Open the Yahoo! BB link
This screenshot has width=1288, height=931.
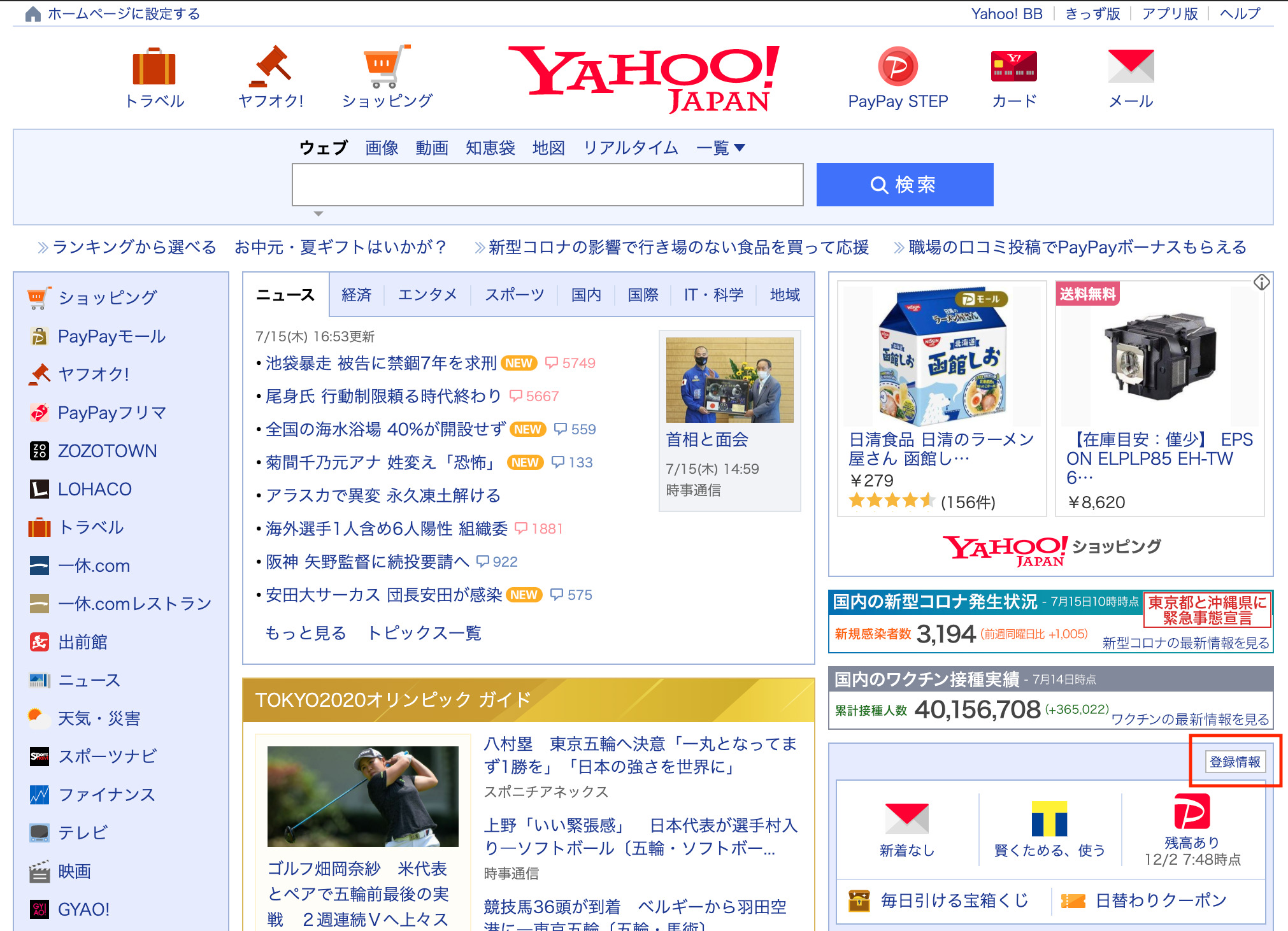[x=1006, y=13]
